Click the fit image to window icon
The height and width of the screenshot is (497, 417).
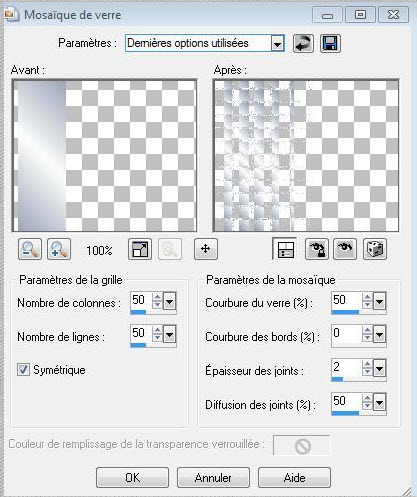(x=140, y=249)
